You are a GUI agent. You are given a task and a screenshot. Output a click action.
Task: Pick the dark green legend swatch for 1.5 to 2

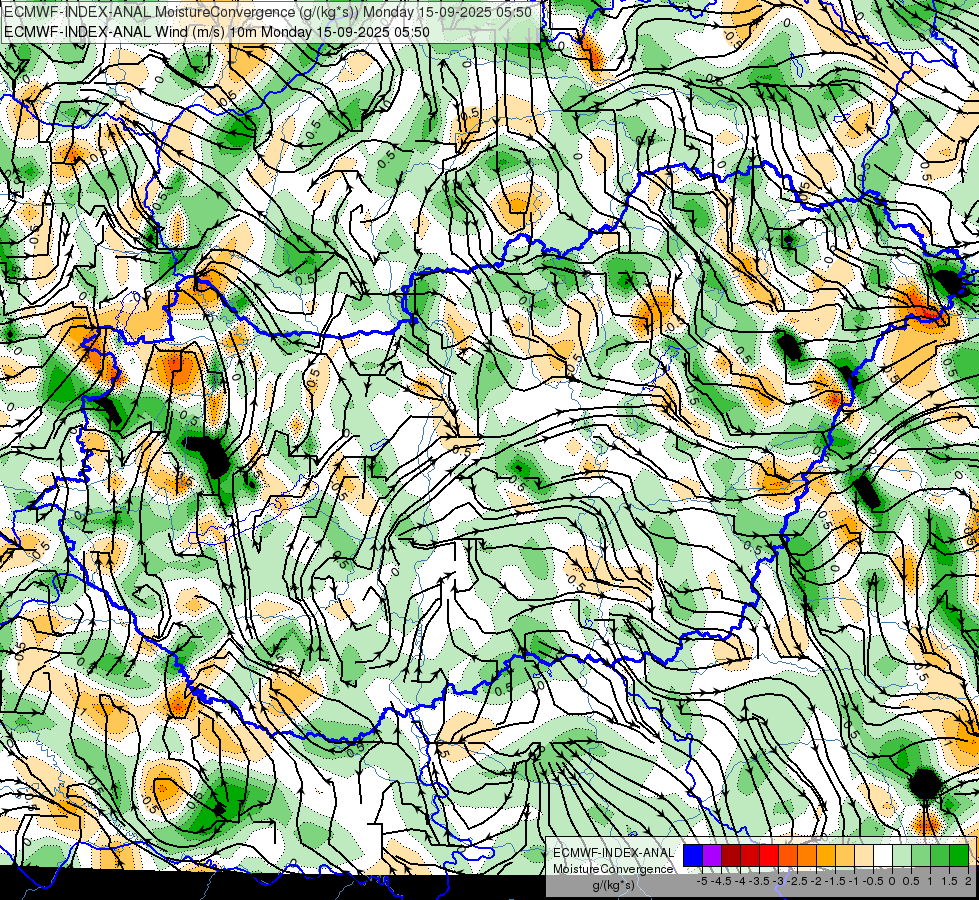pos(959,856)
